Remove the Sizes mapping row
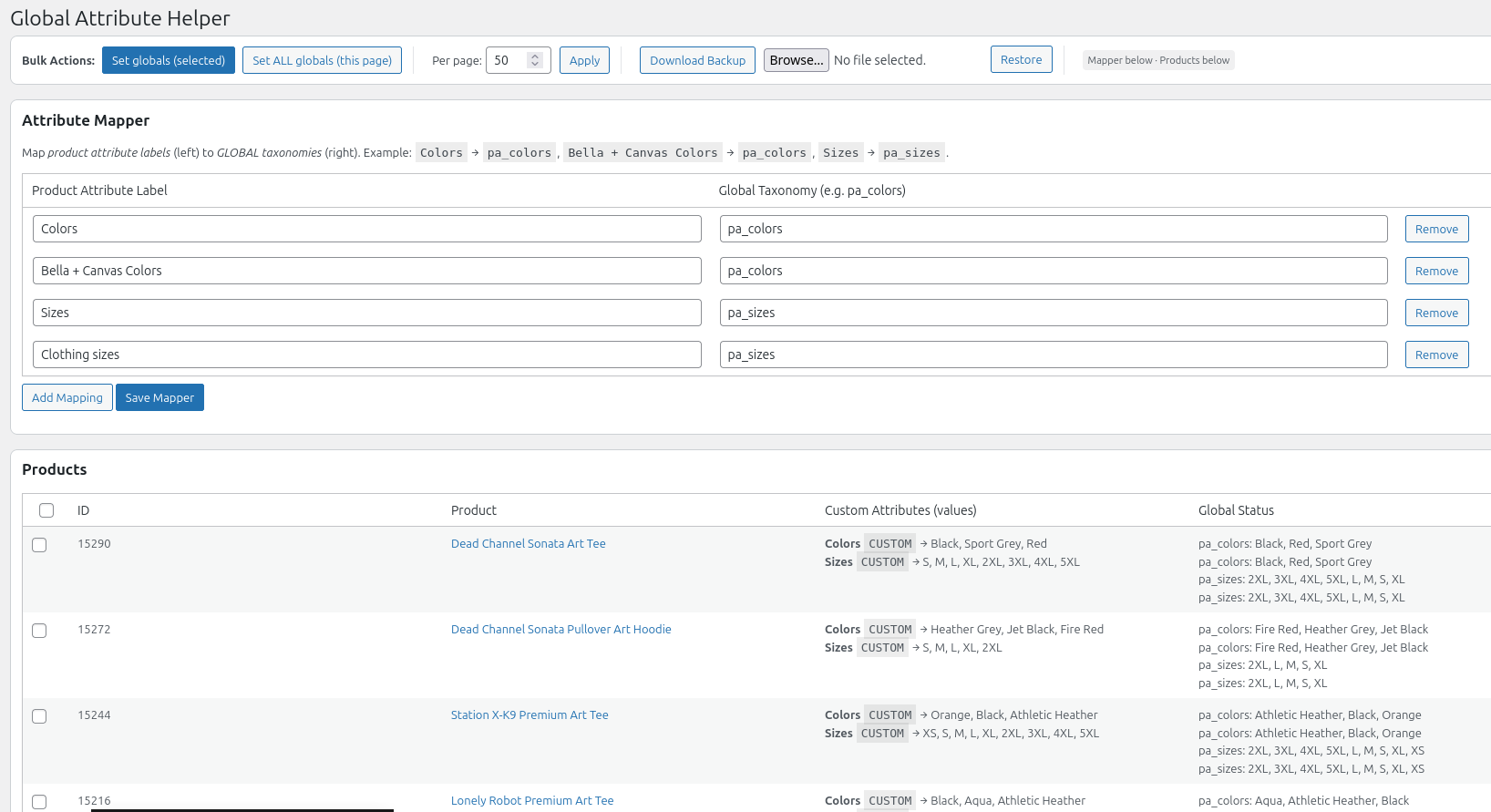 pyautogui.click(x=1436, y=313)
